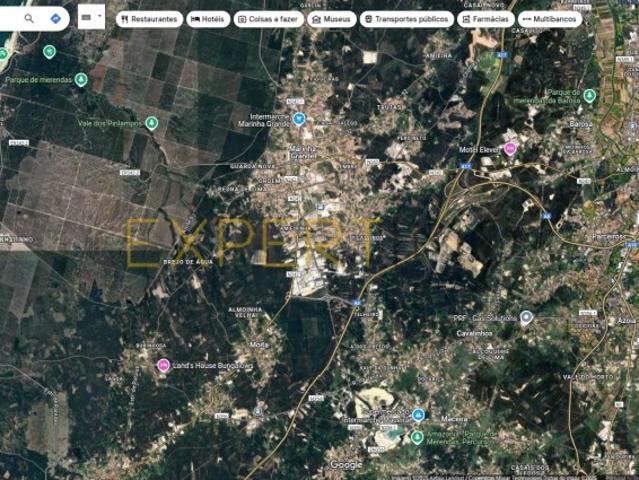The width and height of the screenshot is (639, 480).
Task: Click the search magnifier icon
Action: (x=29, y=18)
